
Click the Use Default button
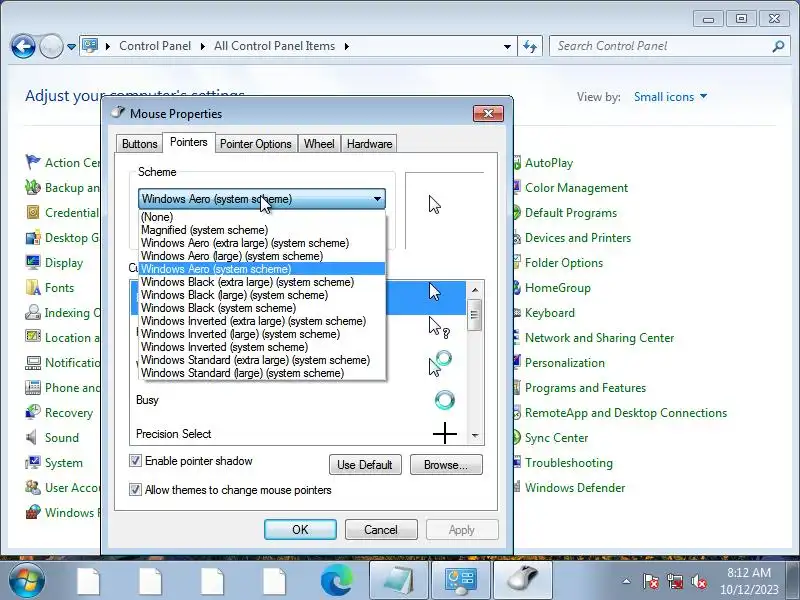pos(365,465)
